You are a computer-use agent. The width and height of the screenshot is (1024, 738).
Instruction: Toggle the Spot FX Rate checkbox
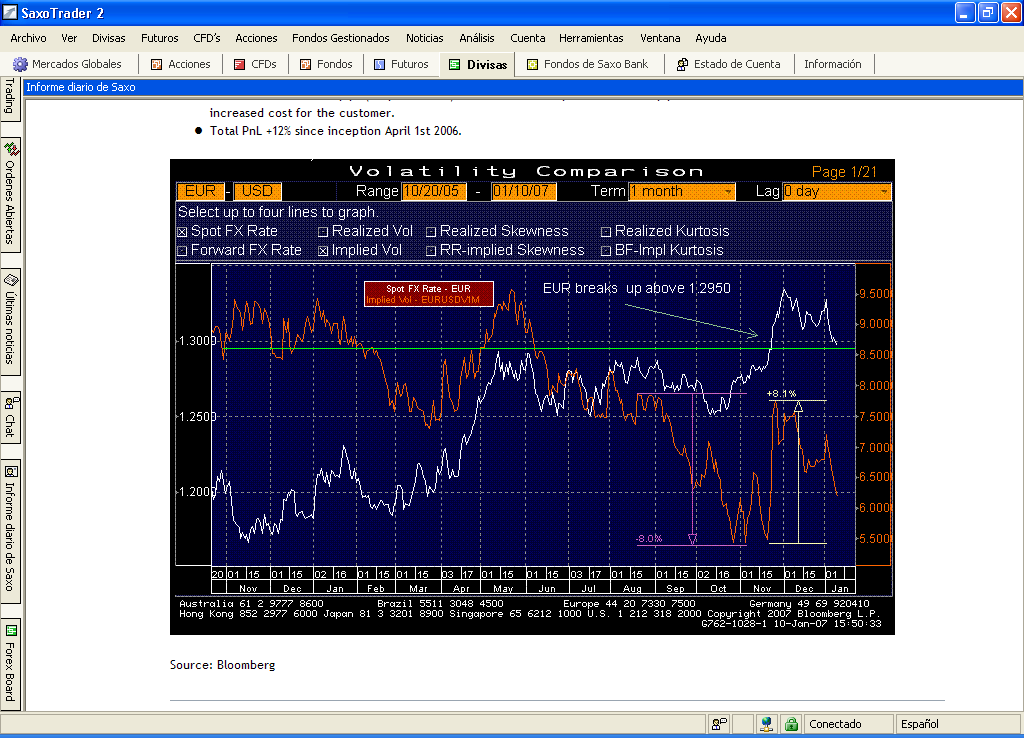[182, 232]
